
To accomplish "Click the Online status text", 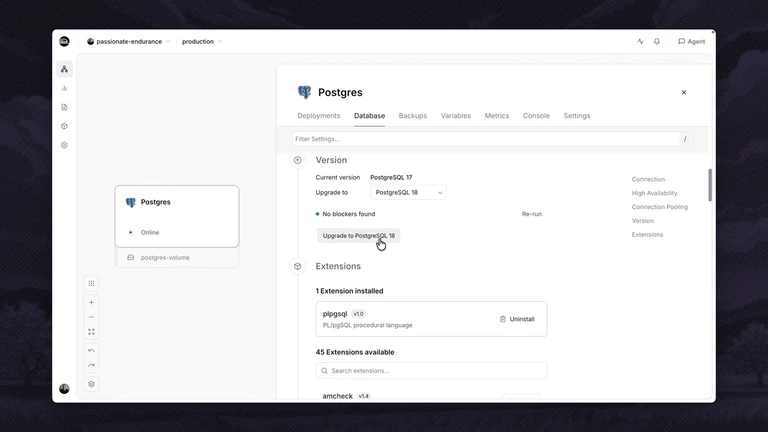I will (150, 233).
